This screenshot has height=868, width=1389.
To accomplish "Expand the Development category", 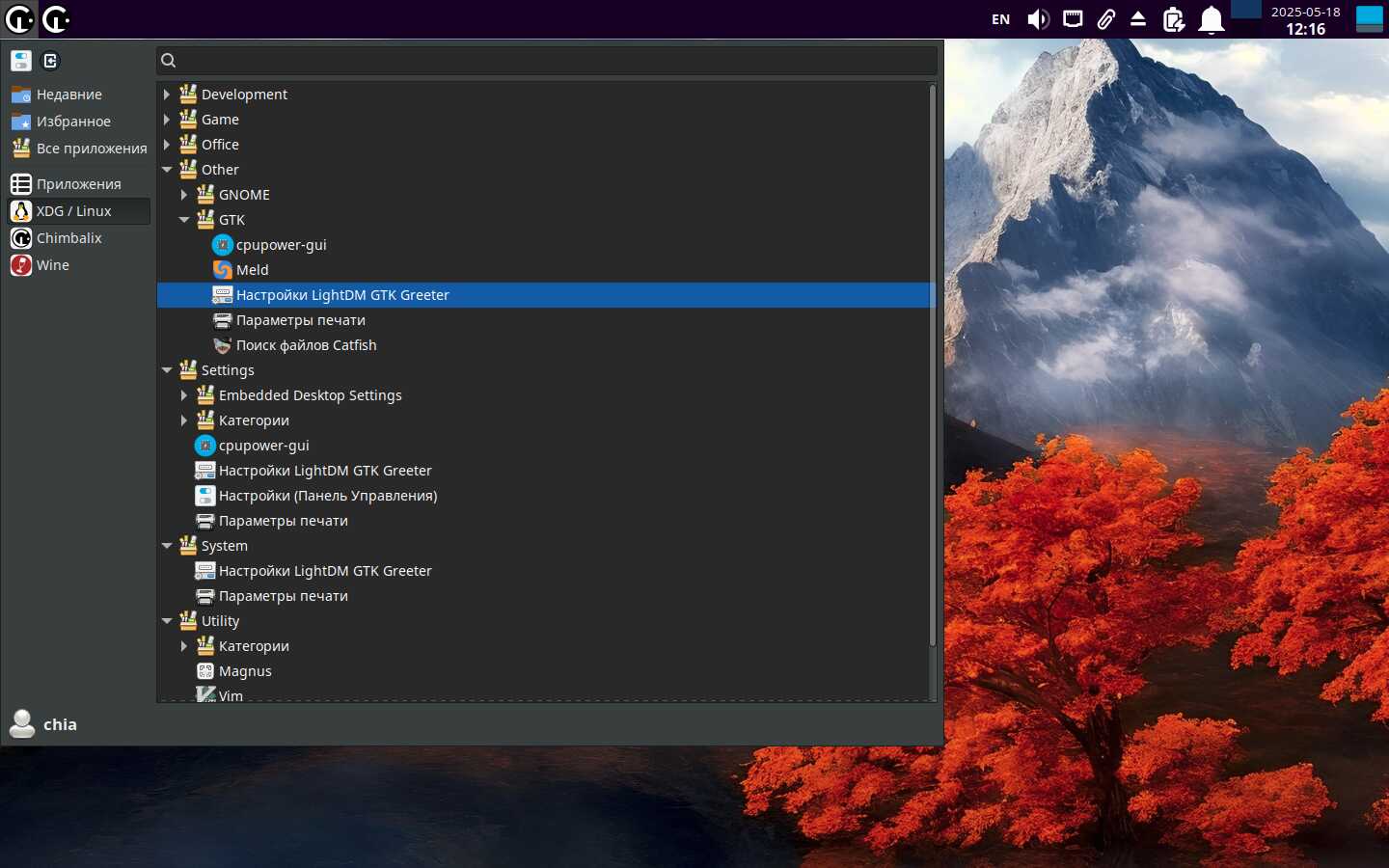I will point(167,95).
